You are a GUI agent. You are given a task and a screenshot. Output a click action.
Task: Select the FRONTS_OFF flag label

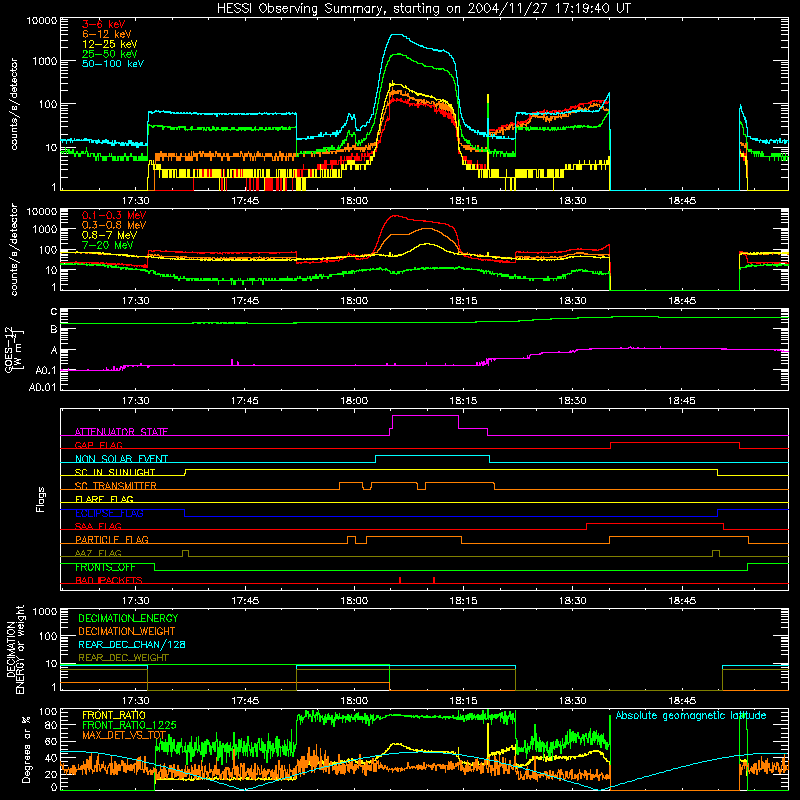pyautogui.click(x=105, y=567)
